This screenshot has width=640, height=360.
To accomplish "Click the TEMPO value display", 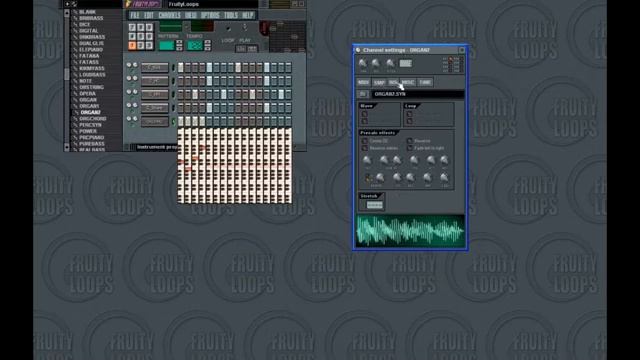I will 195,45.
